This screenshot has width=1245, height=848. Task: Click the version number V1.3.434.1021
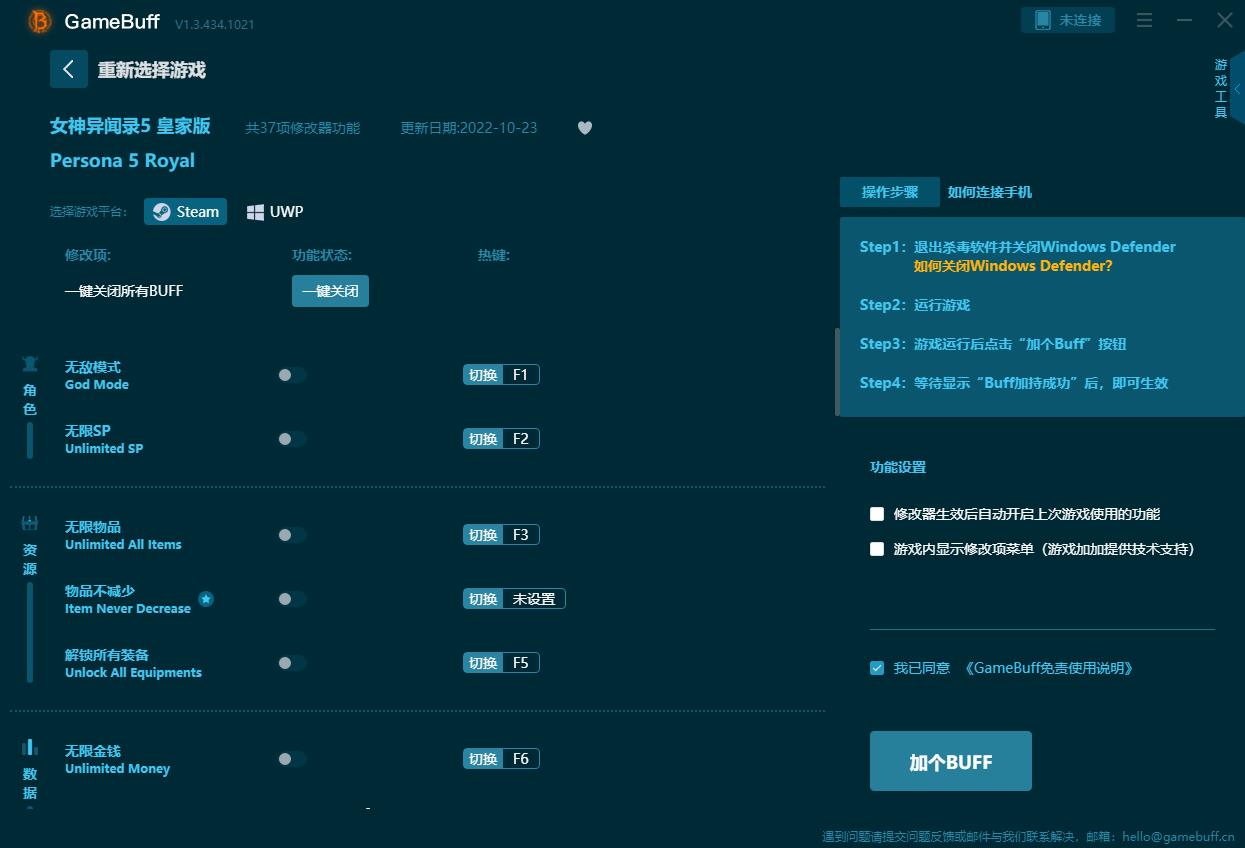215,24
